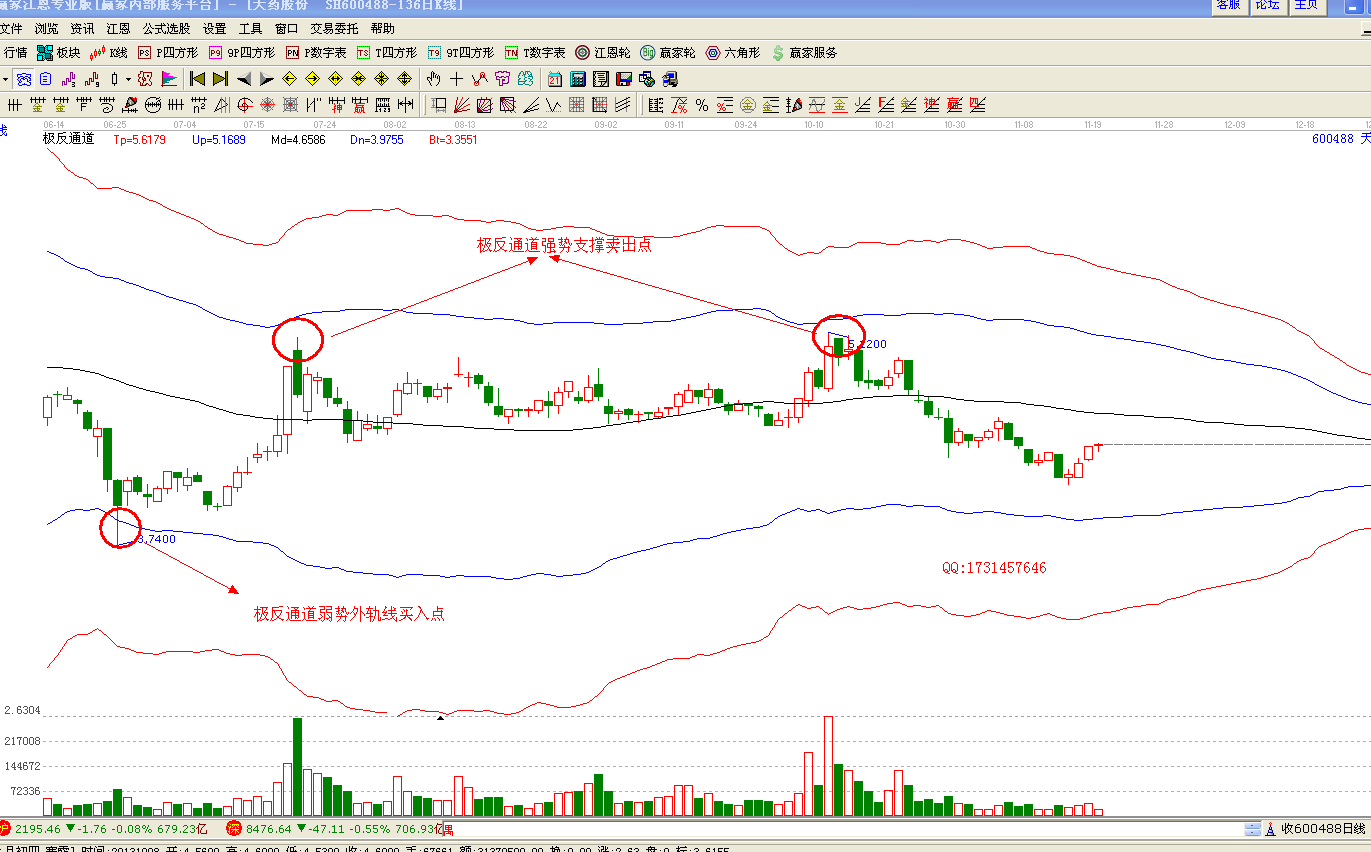Toggle the K线 chart view
Image resolution: width=1371 pixels, height=852 pixels.
tap(109, 53)
